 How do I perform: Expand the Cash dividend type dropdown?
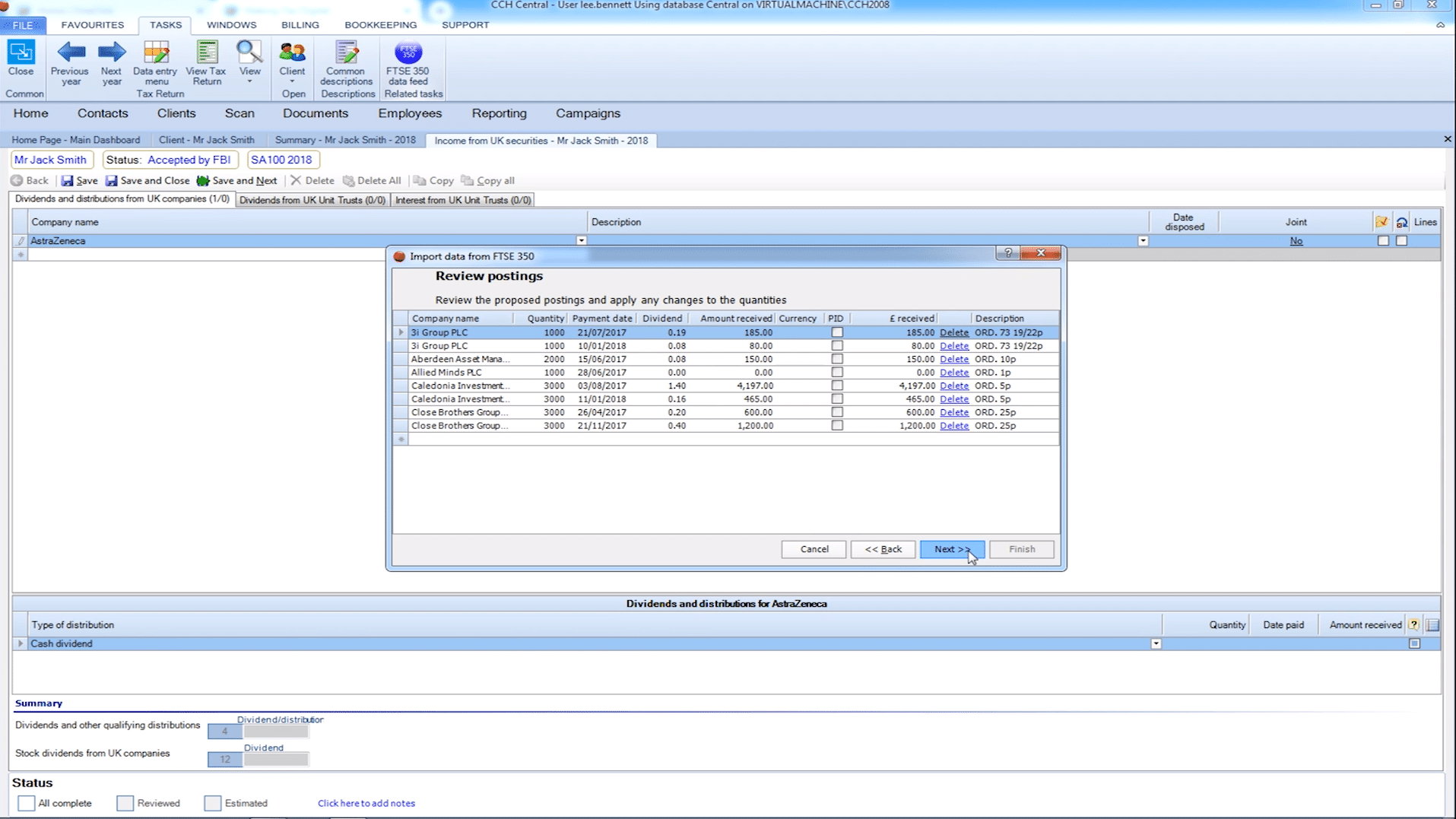pos(1156,644)
